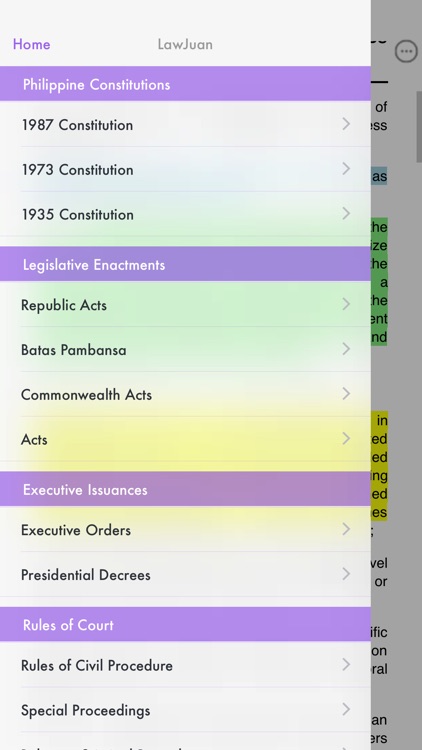Tap the yellow highlighted passage at right
The width and height of the screenshot is (422, 750).
[379, 466]
